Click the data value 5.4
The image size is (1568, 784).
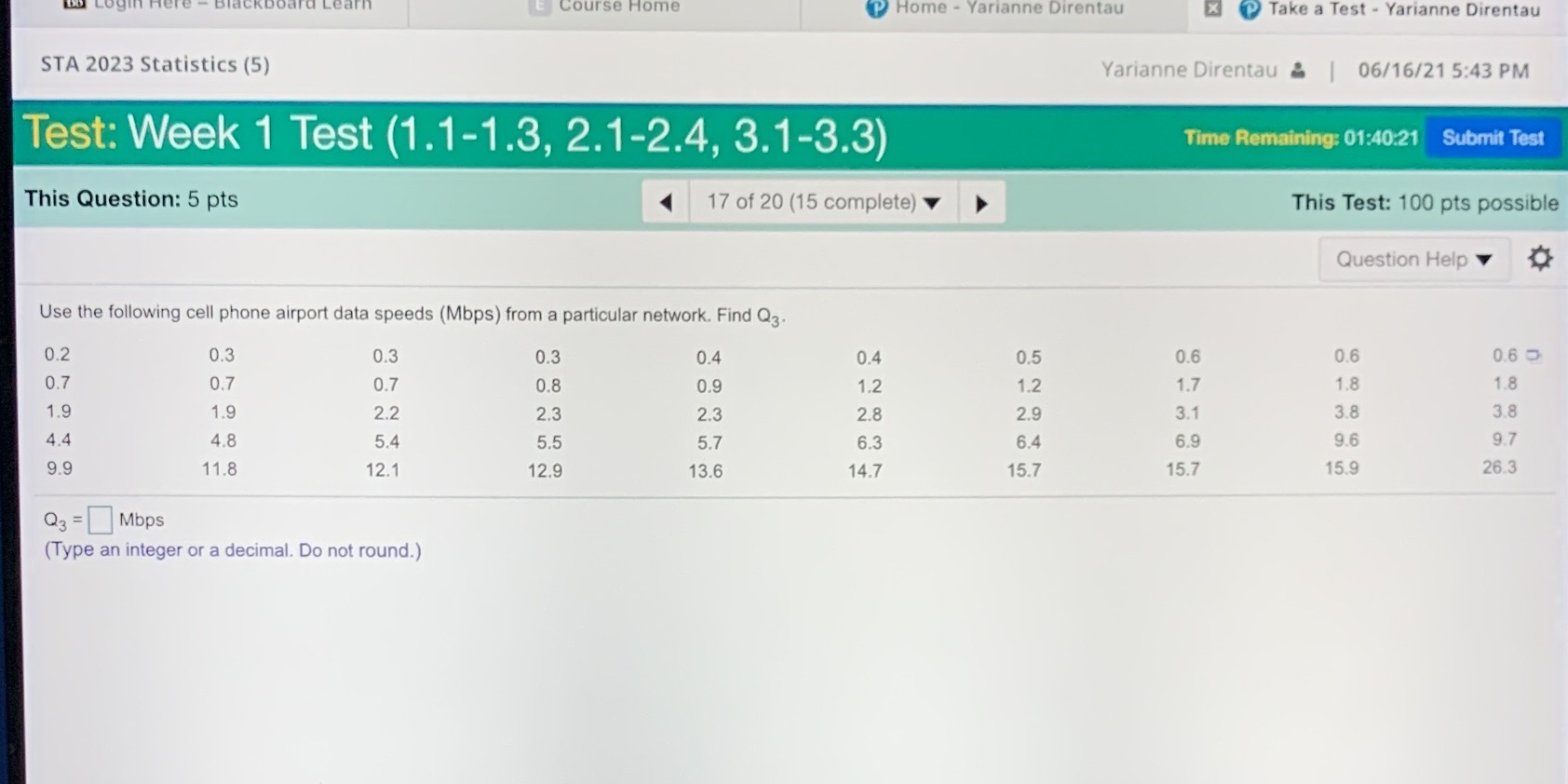[x=386, y=441]
